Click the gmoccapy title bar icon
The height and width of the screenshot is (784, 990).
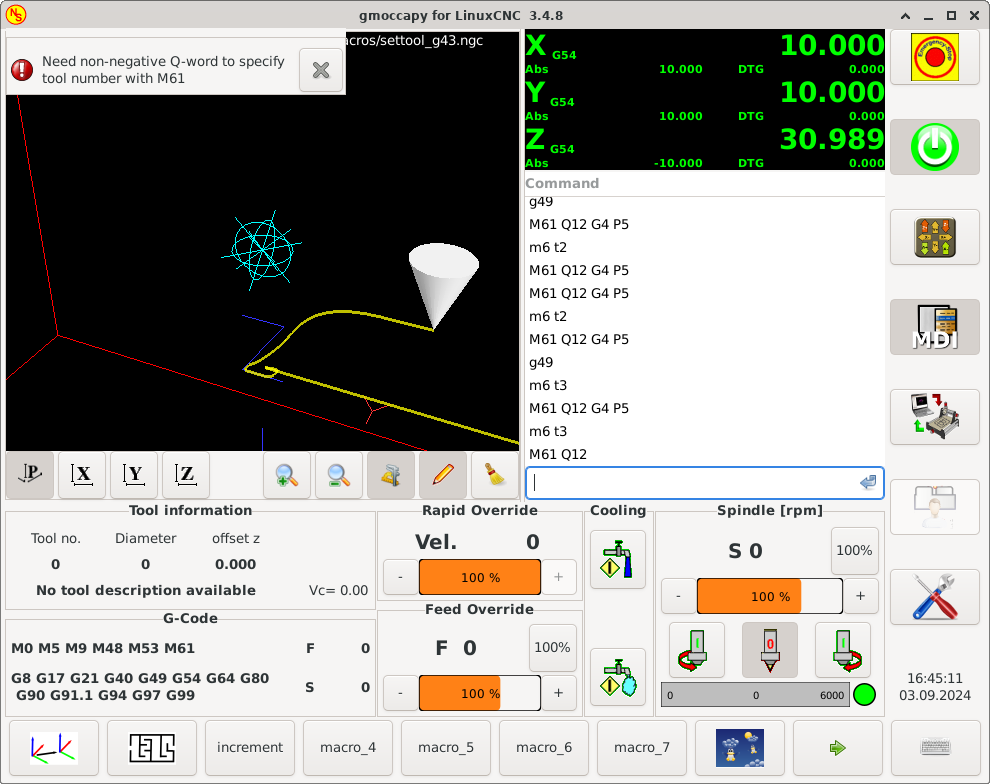click(16, 15)
